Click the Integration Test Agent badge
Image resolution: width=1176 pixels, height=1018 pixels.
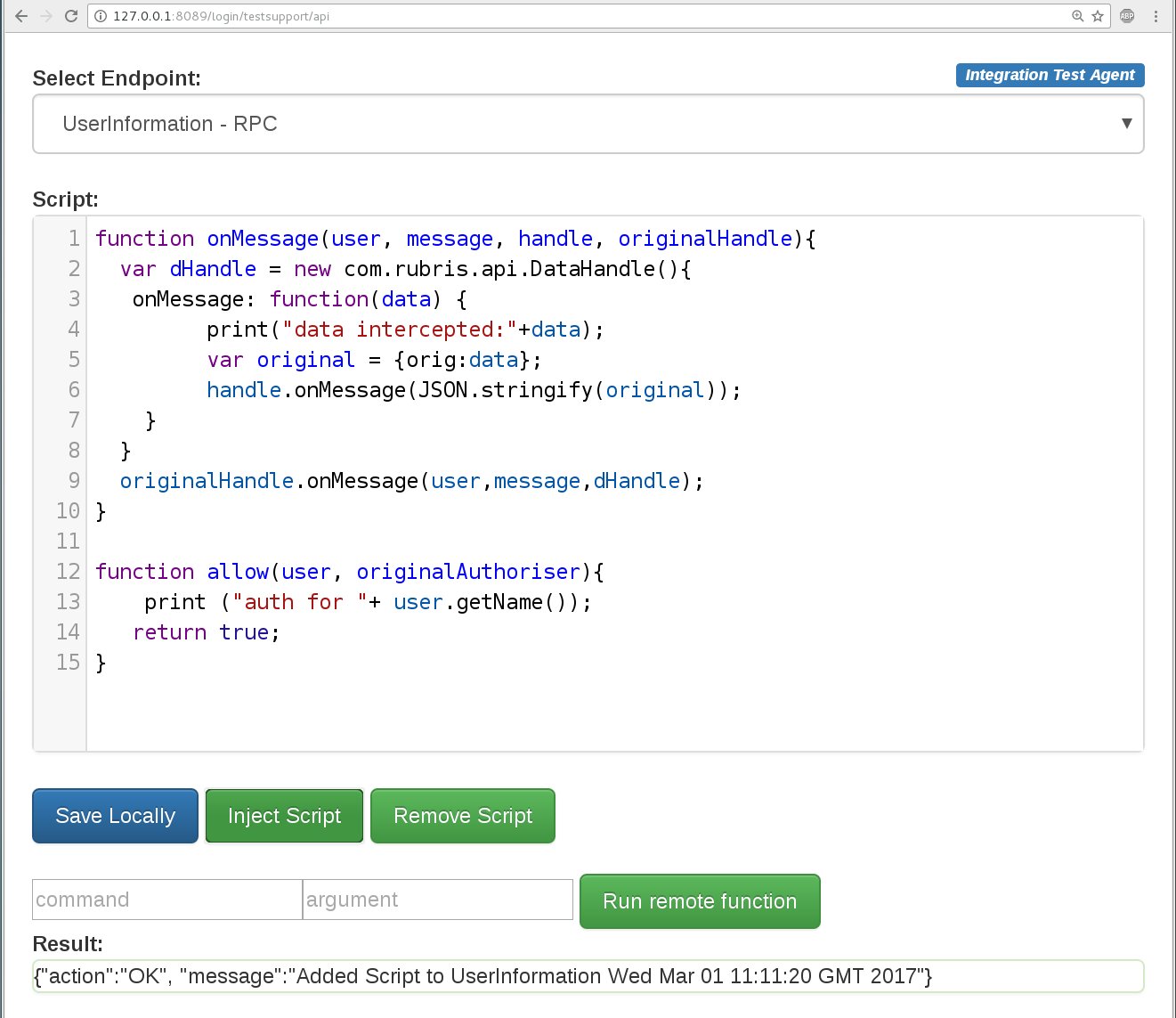(x=1050, y=75)
